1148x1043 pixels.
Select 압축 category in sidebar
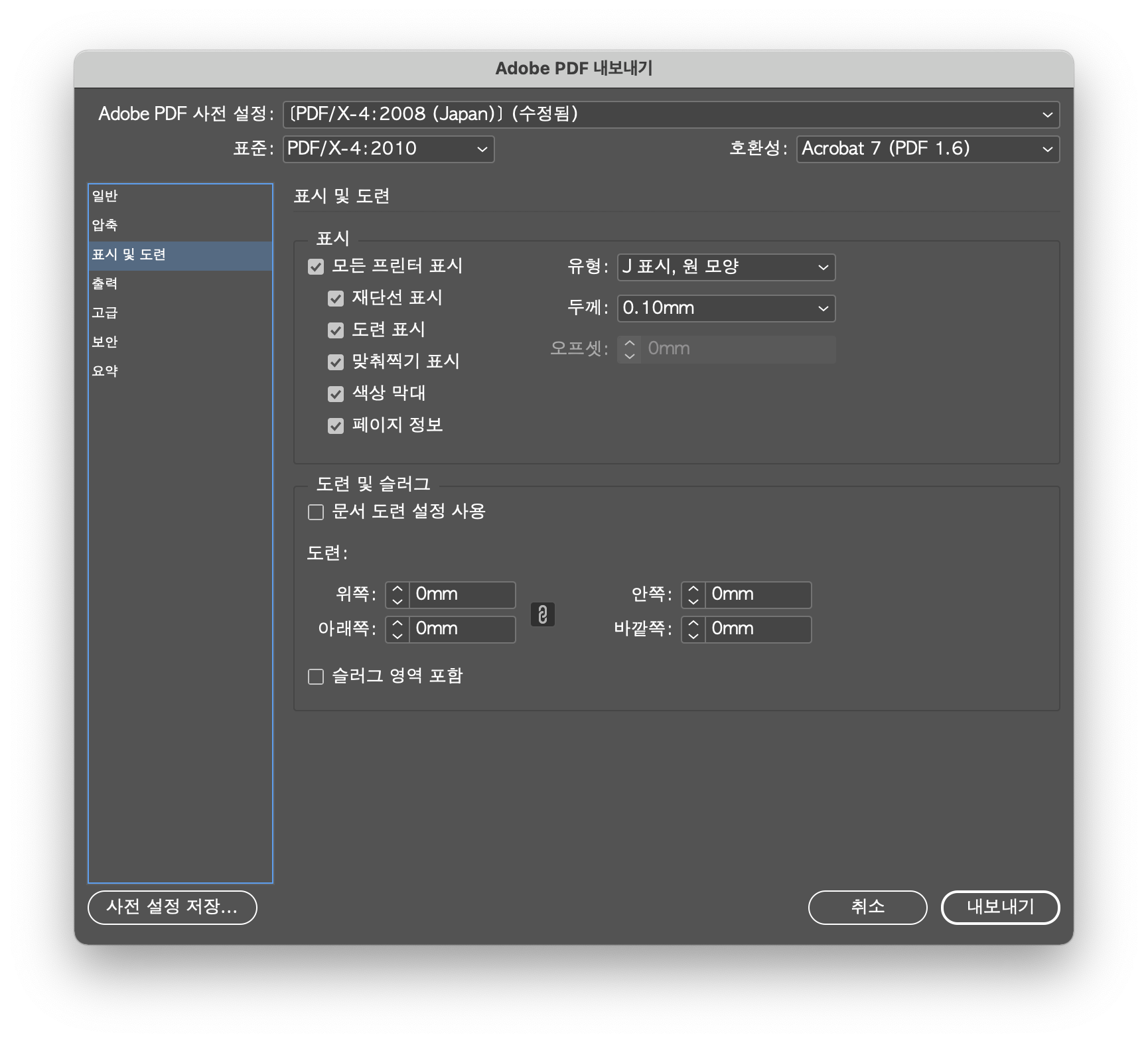pyautogui.click(x=180, y=226)
